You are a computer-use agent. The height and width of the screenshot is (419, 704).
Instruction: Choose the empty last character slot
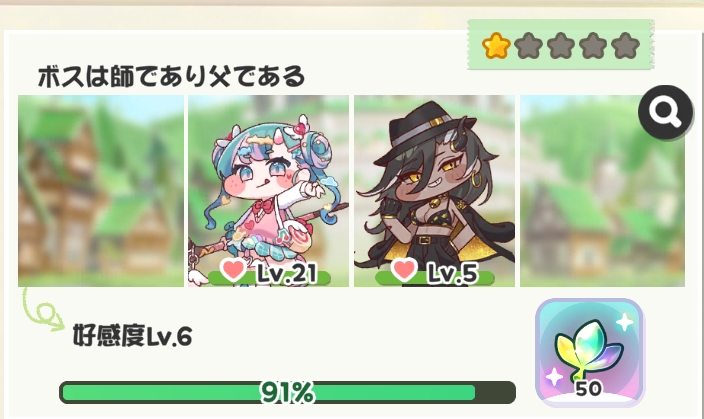point(603,191)
